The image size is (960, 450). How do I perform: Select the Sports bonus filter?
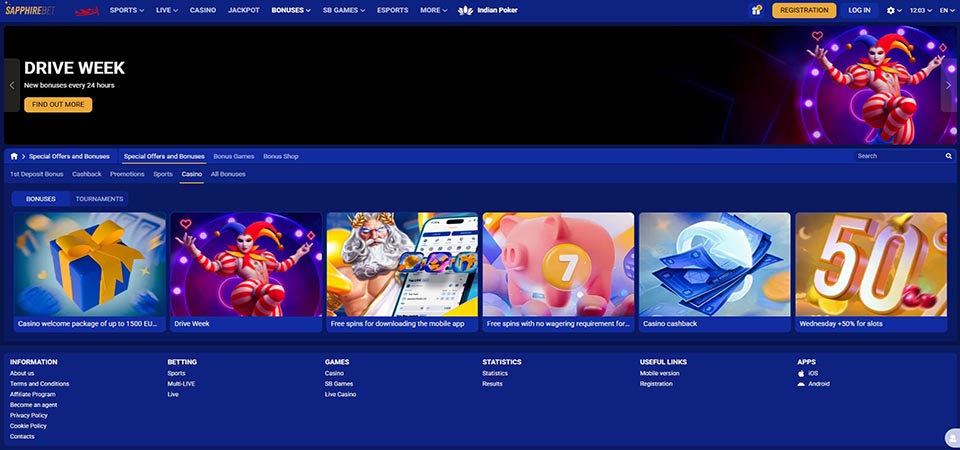[163, 174]
